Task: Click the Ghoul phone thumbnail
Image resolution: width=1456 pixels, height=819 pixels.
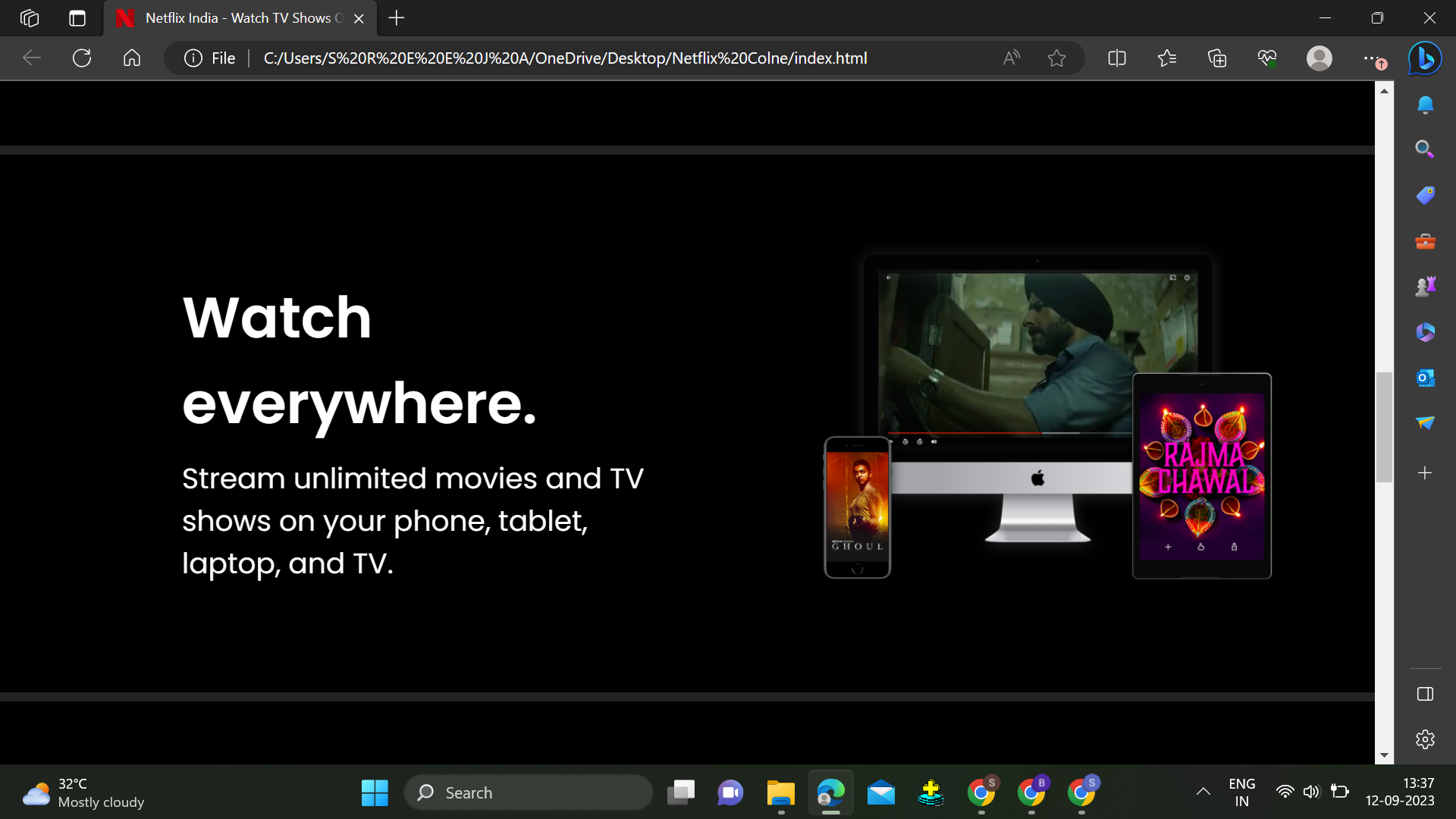Action: pos(857,507)
